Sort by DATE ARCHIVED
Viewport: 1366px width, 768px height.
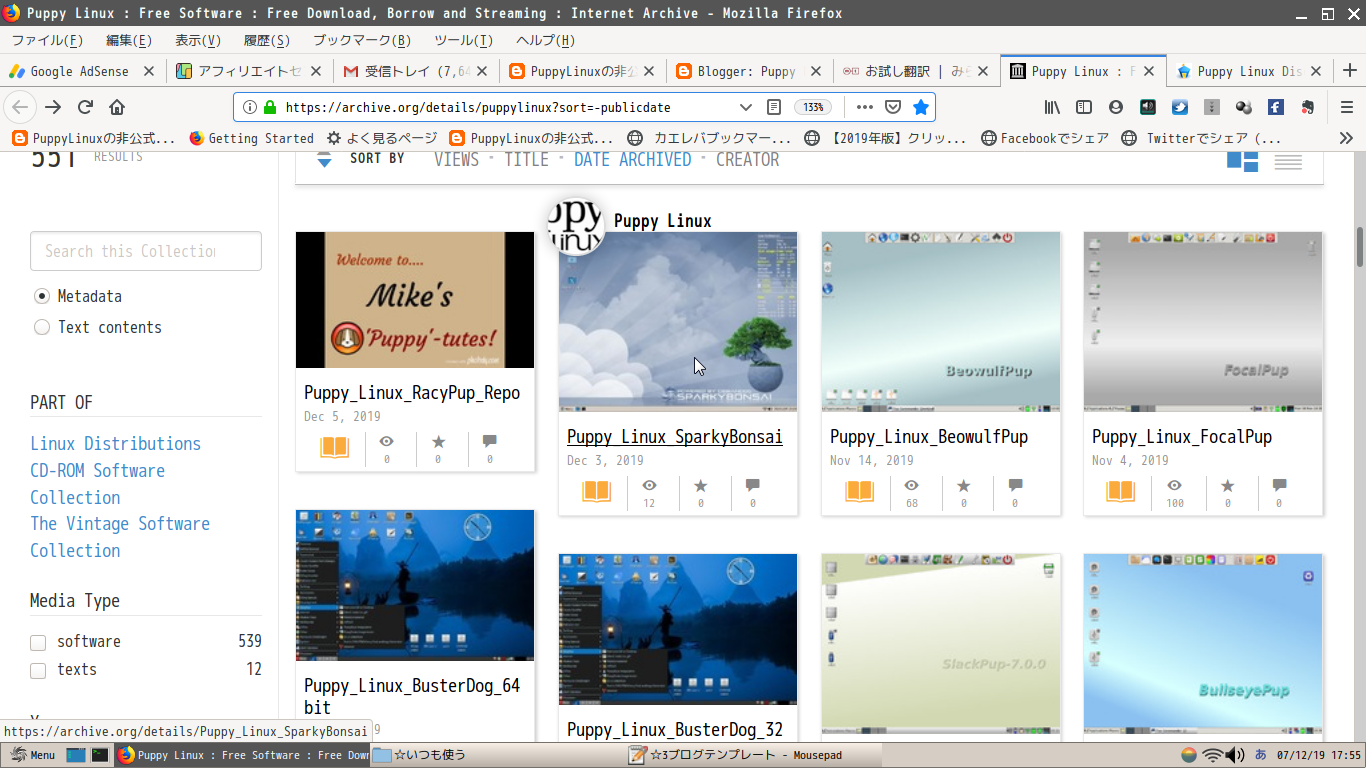632,159
